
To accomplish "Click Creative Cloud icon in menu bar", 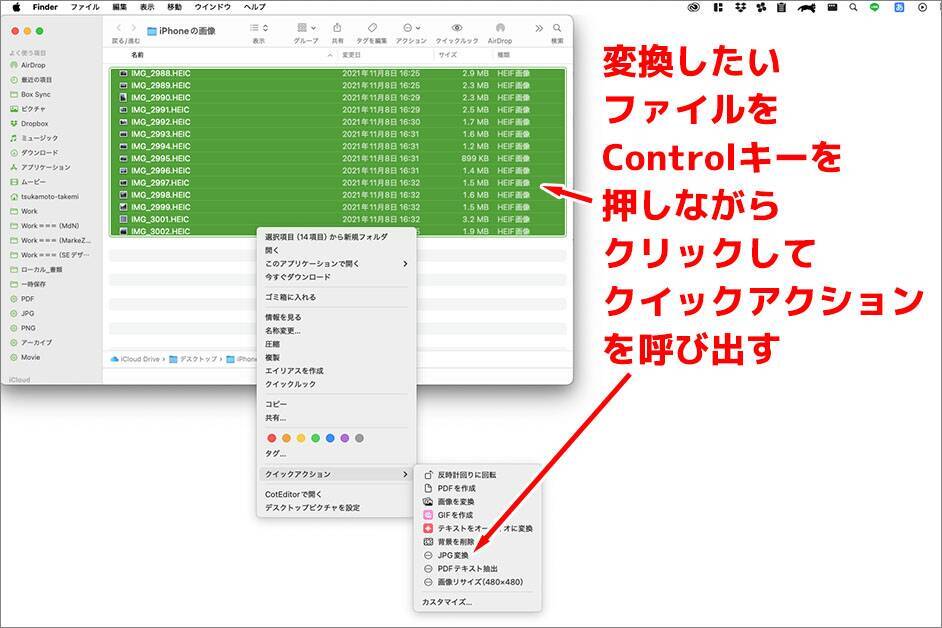I will (693, 7).
